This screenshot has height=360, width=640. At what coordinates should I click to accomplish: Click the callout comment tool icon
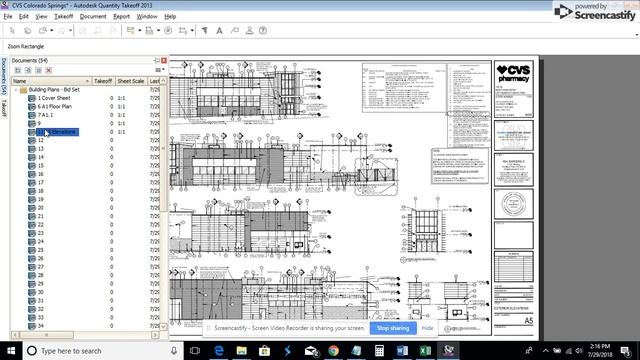pos(235,31)
